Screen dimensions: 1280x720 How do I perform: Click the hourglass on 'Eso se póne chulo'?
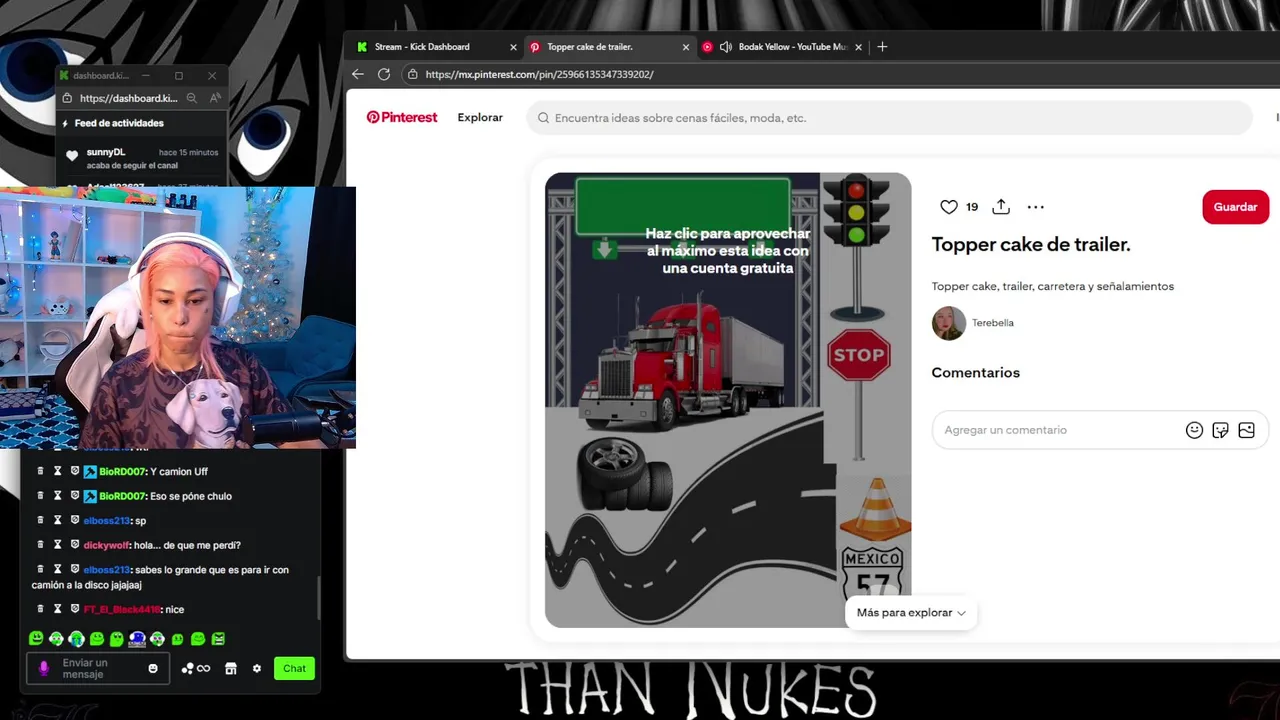pos(58,496)
